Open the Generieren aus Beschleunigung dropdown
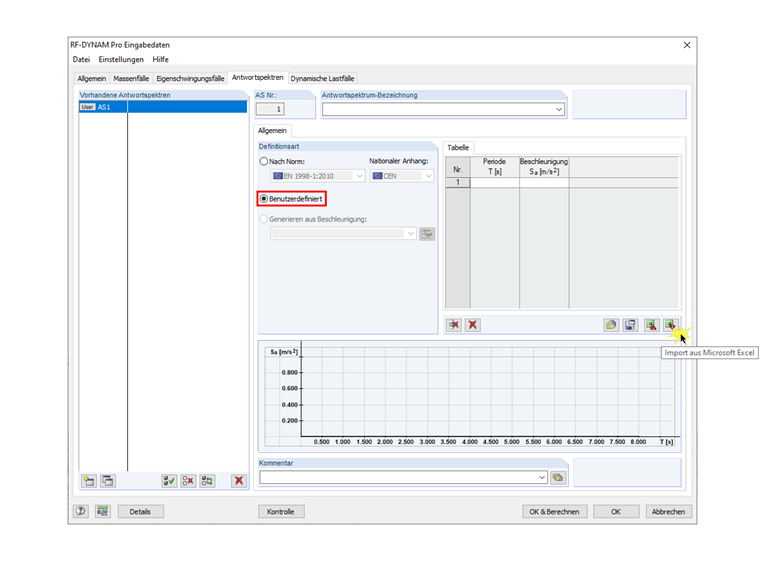This screenshot has height=570, width=760. [411, 234]
